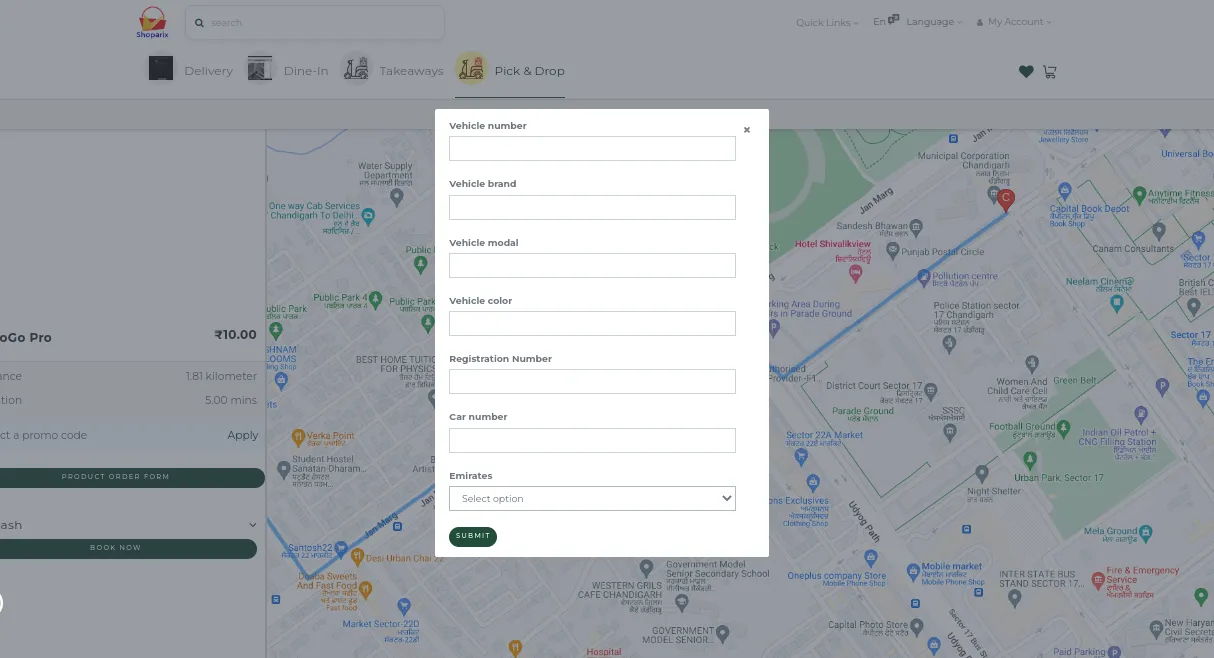The height and width of the screenshot is (658, 1214).
Task: Open the My Account menu
Action: 1014,22
